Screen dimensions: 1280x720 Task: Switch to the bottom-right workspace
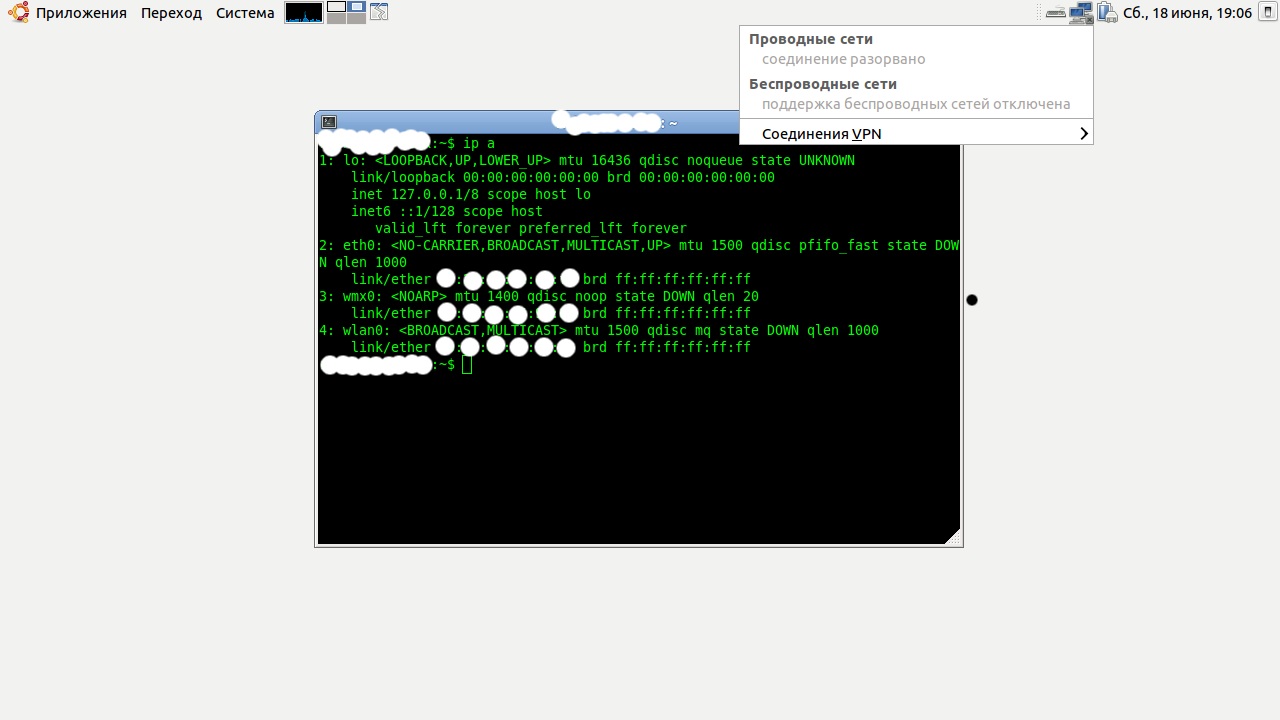[x=356, y=18]
